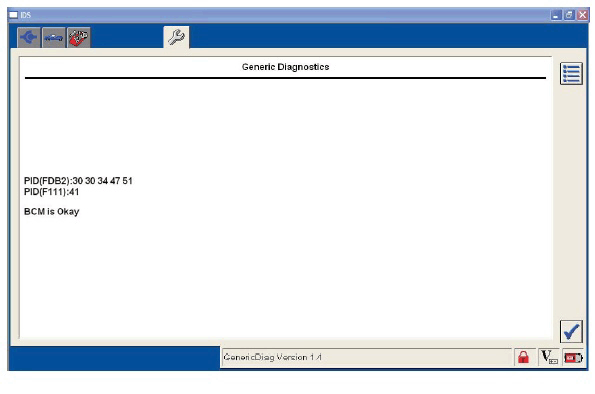Open the list menu icon
The image size is (595, 394).
(571, 74)
